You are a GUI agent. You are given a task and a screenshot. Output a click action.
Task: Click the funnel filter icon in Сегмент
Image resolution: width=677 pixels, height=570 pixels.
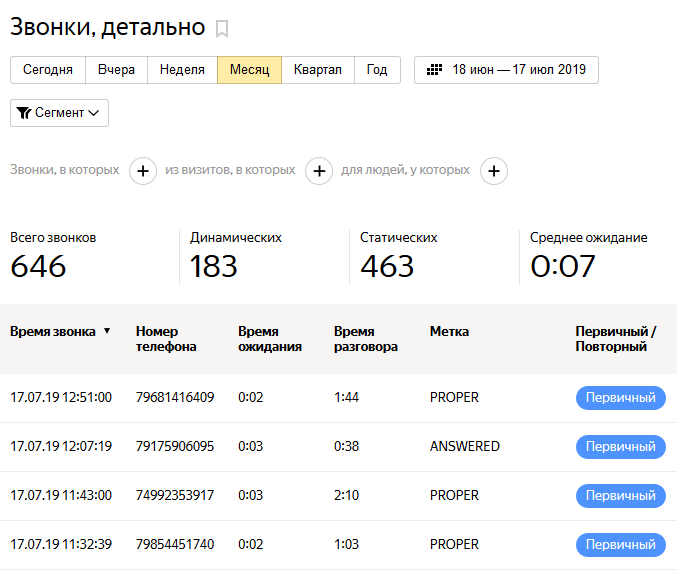click(x=23, y=113)
